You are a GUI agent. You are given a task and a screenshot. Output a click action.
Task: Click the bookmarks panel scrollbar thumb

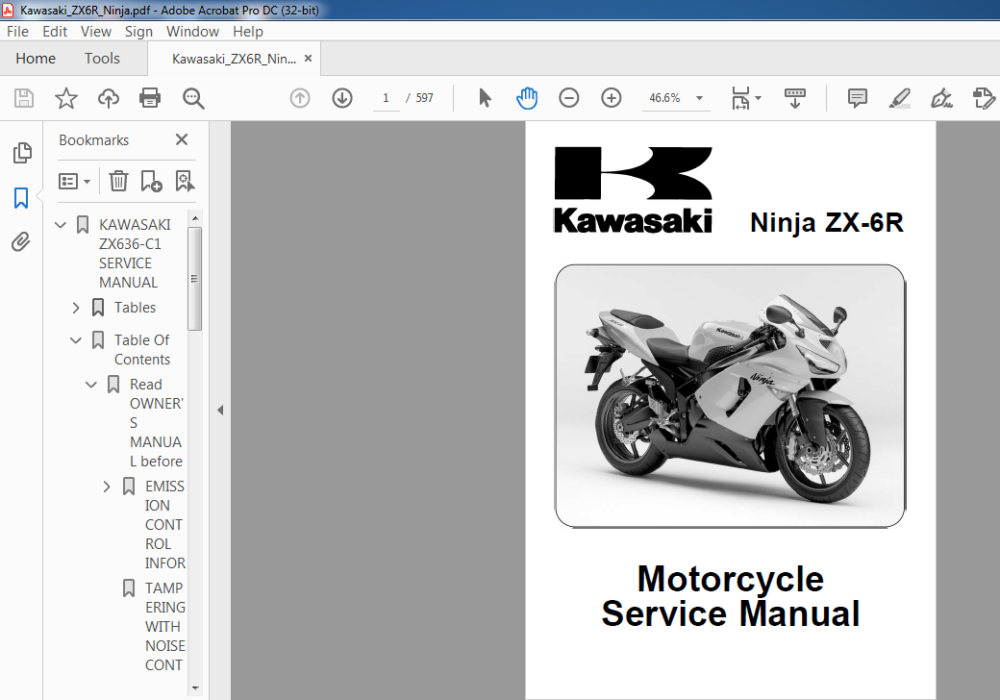click(x=195, y=279)
